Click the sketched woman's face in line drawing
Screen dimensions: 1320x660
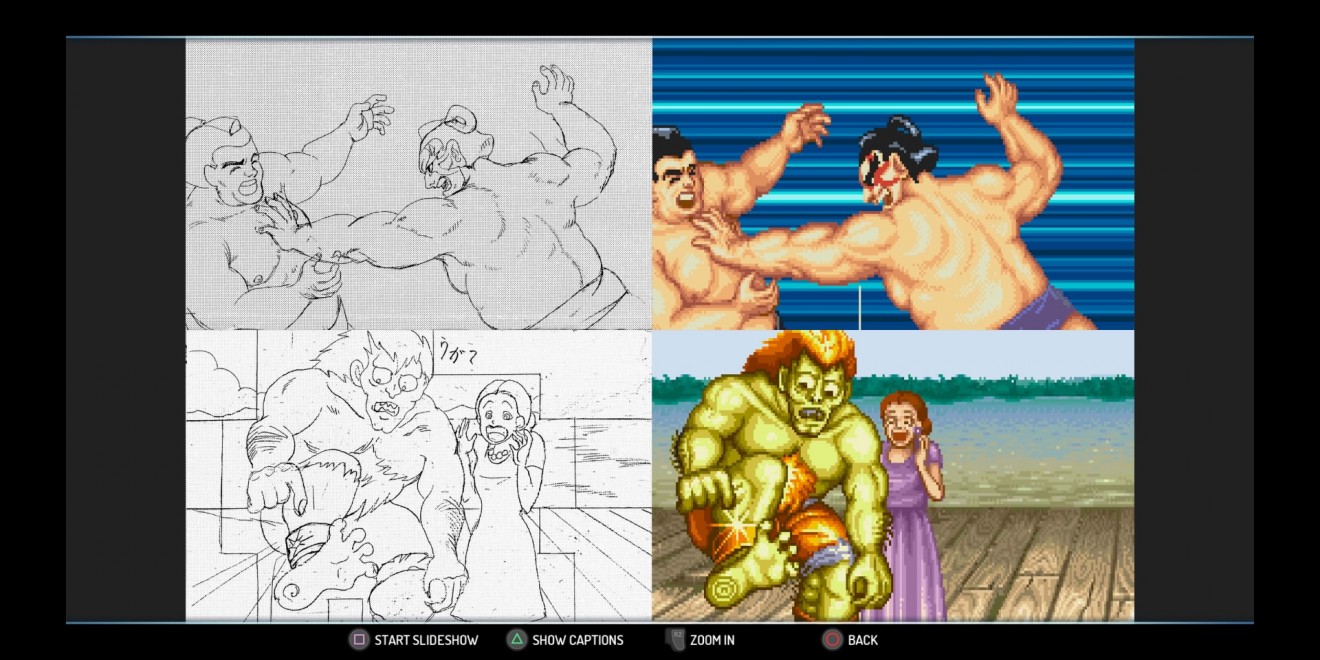(x=496, y=410)
